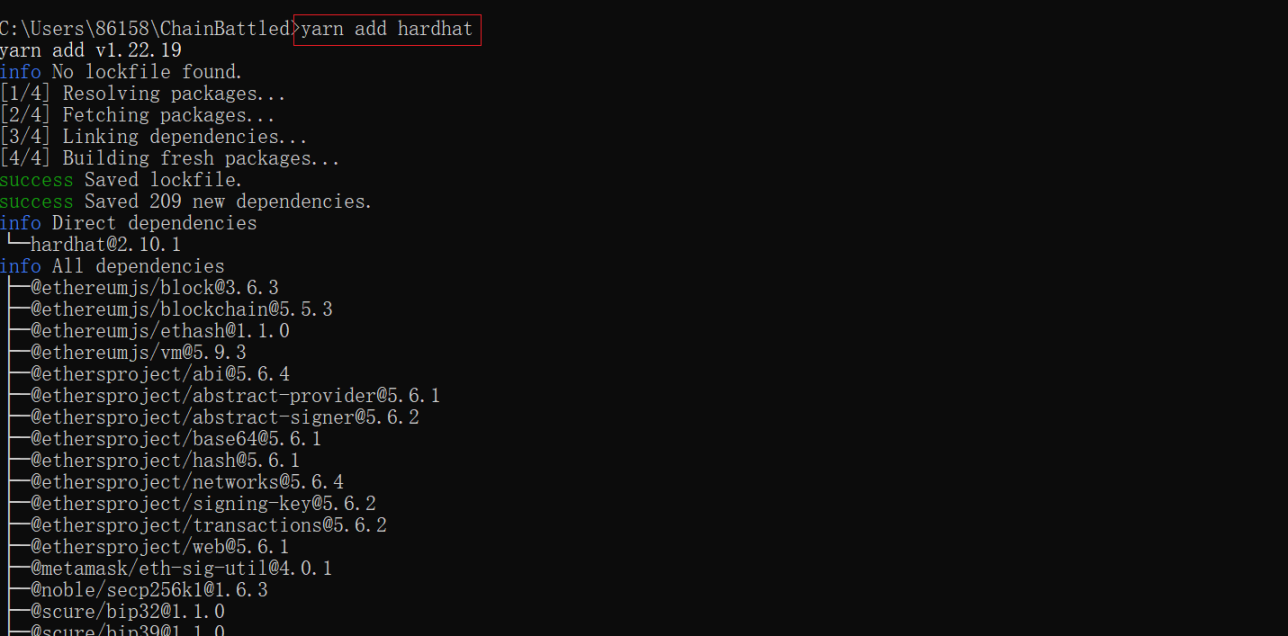This screenshot has height=636, width=1288.
Task: Click the "[4/4] Building fresh packages..." line
Action: click(170, 159)
